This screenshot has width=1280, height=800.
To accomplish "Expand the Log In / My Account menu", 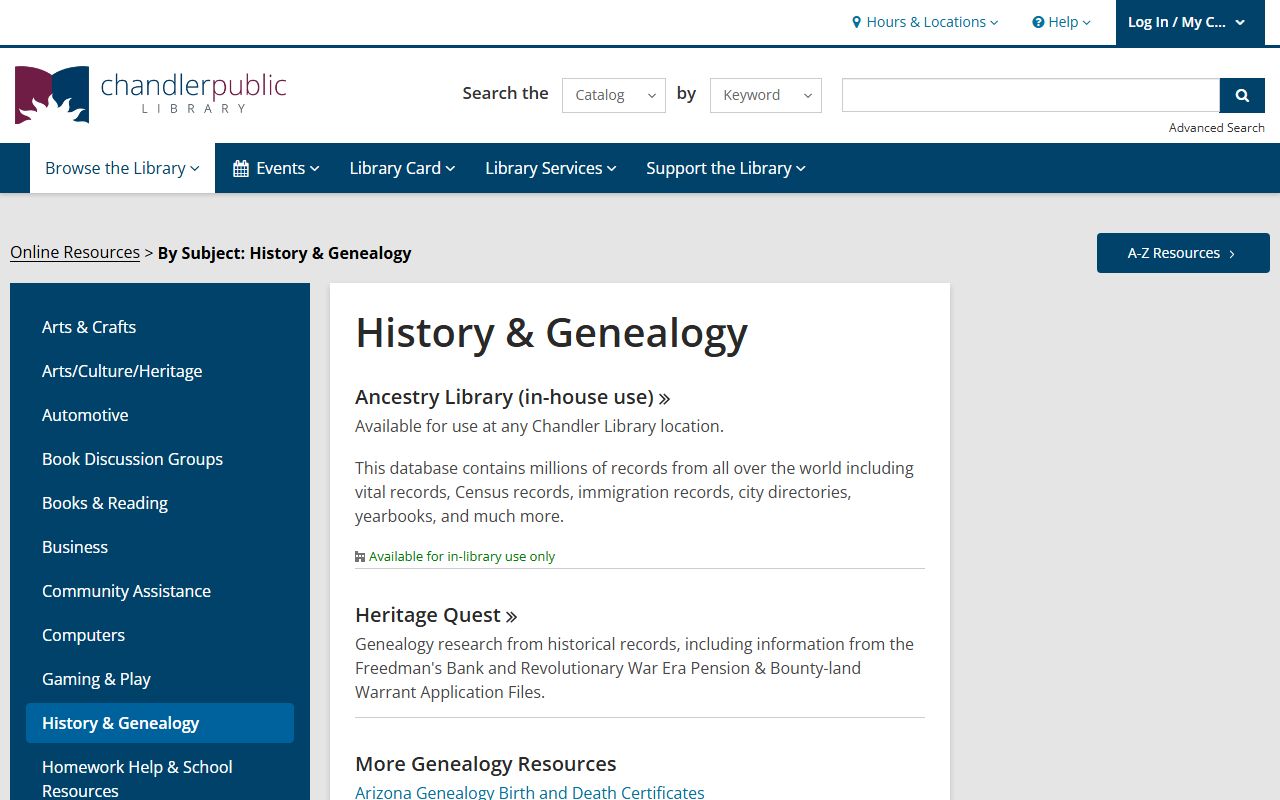I will pyautogui.click(x=1188, y=22).
